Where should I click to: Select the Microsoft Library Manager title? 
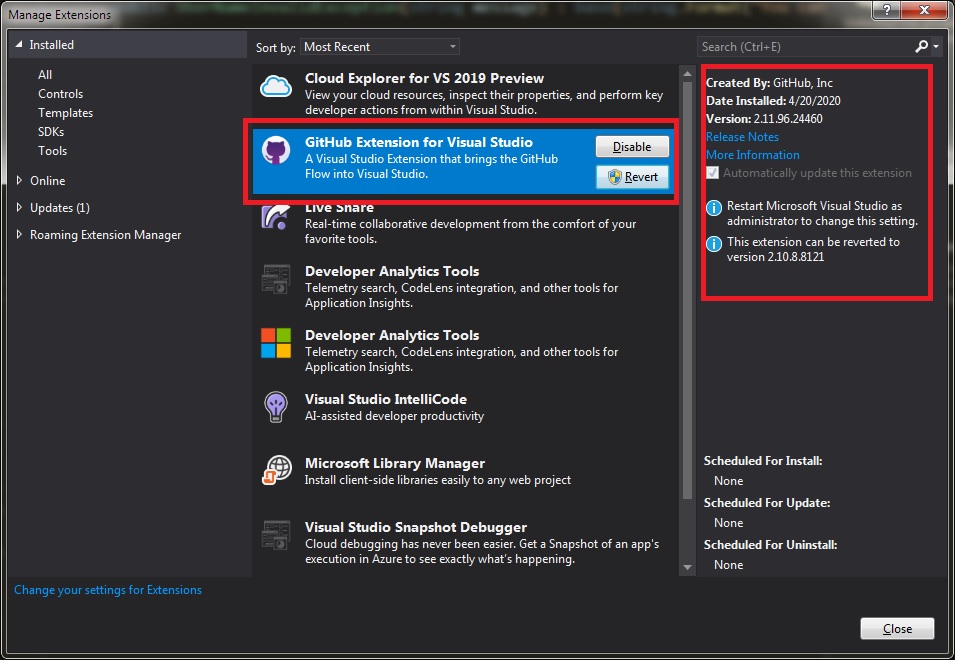point(395,463)
